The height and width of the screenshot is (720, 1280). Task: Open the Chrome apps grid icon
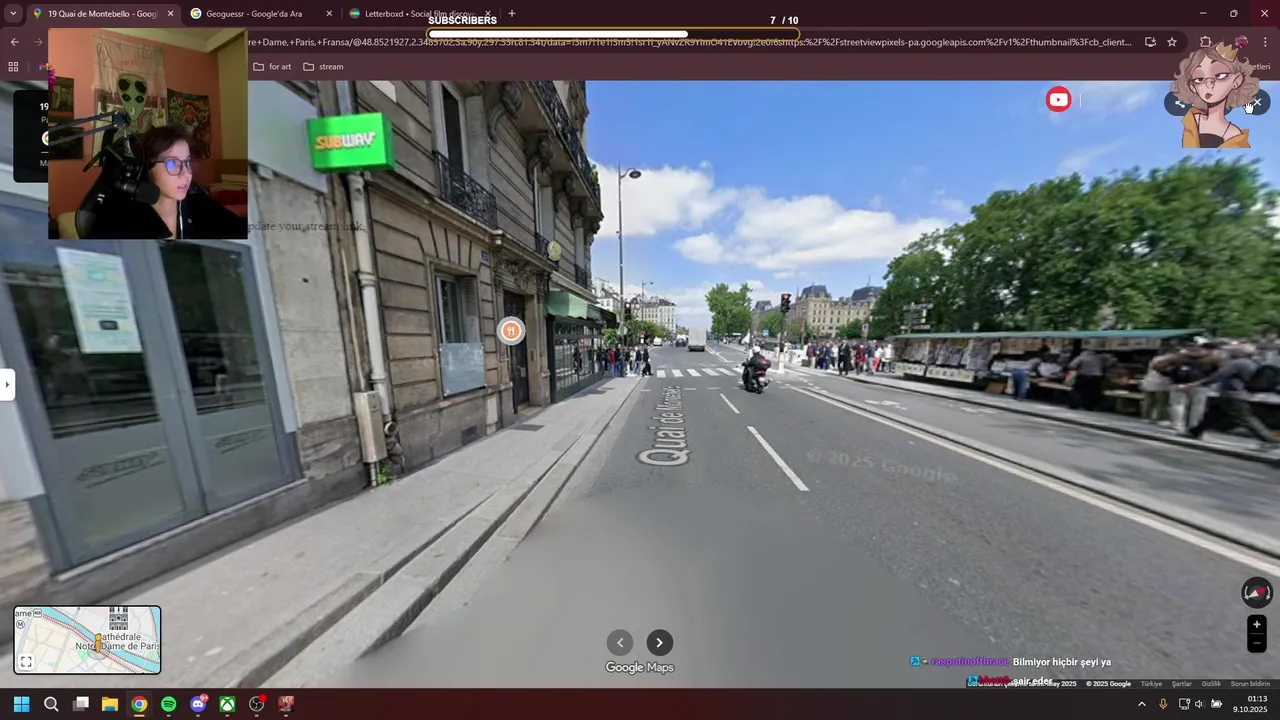13,67
